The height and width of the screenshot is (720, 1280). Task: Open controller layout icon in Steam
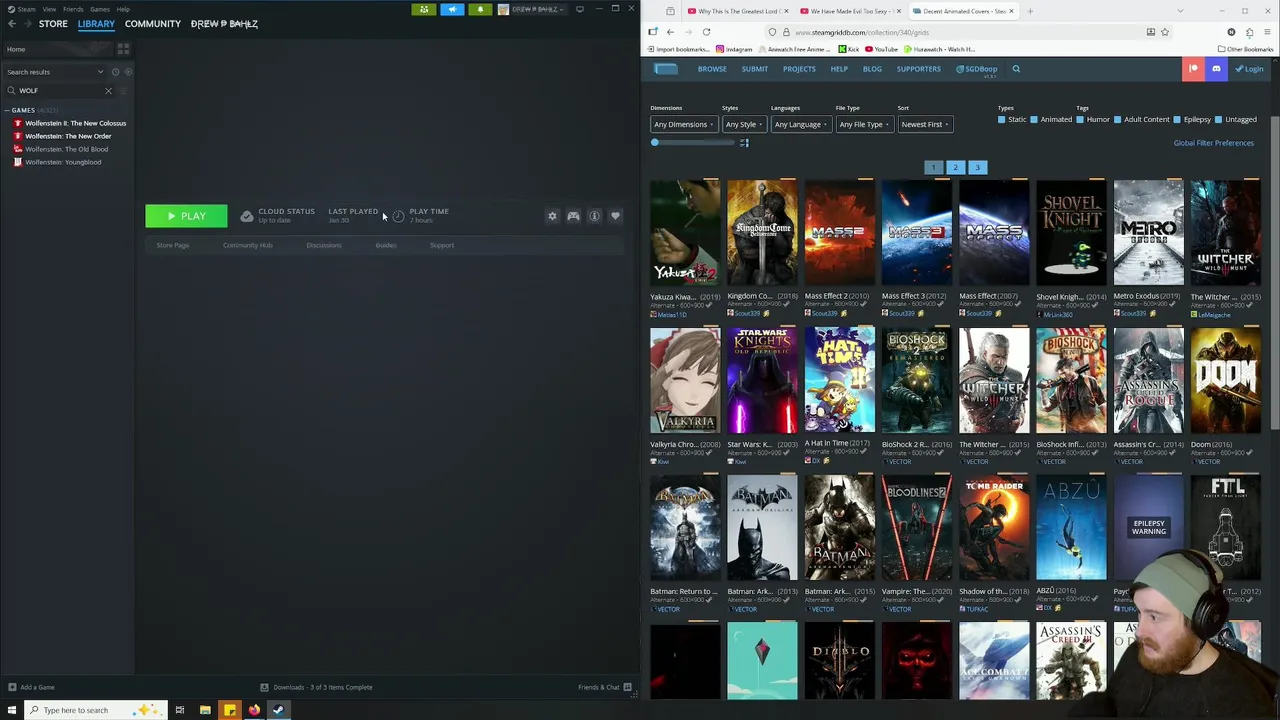[x=573, y=216]
